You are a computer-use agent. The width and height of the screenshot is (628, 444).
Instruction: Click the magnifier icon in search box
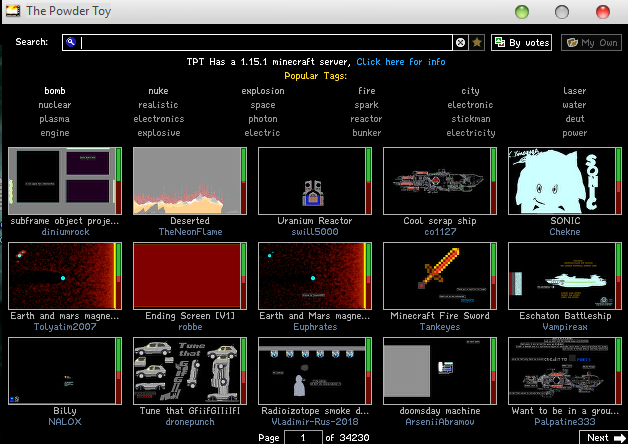coord(71,42)
